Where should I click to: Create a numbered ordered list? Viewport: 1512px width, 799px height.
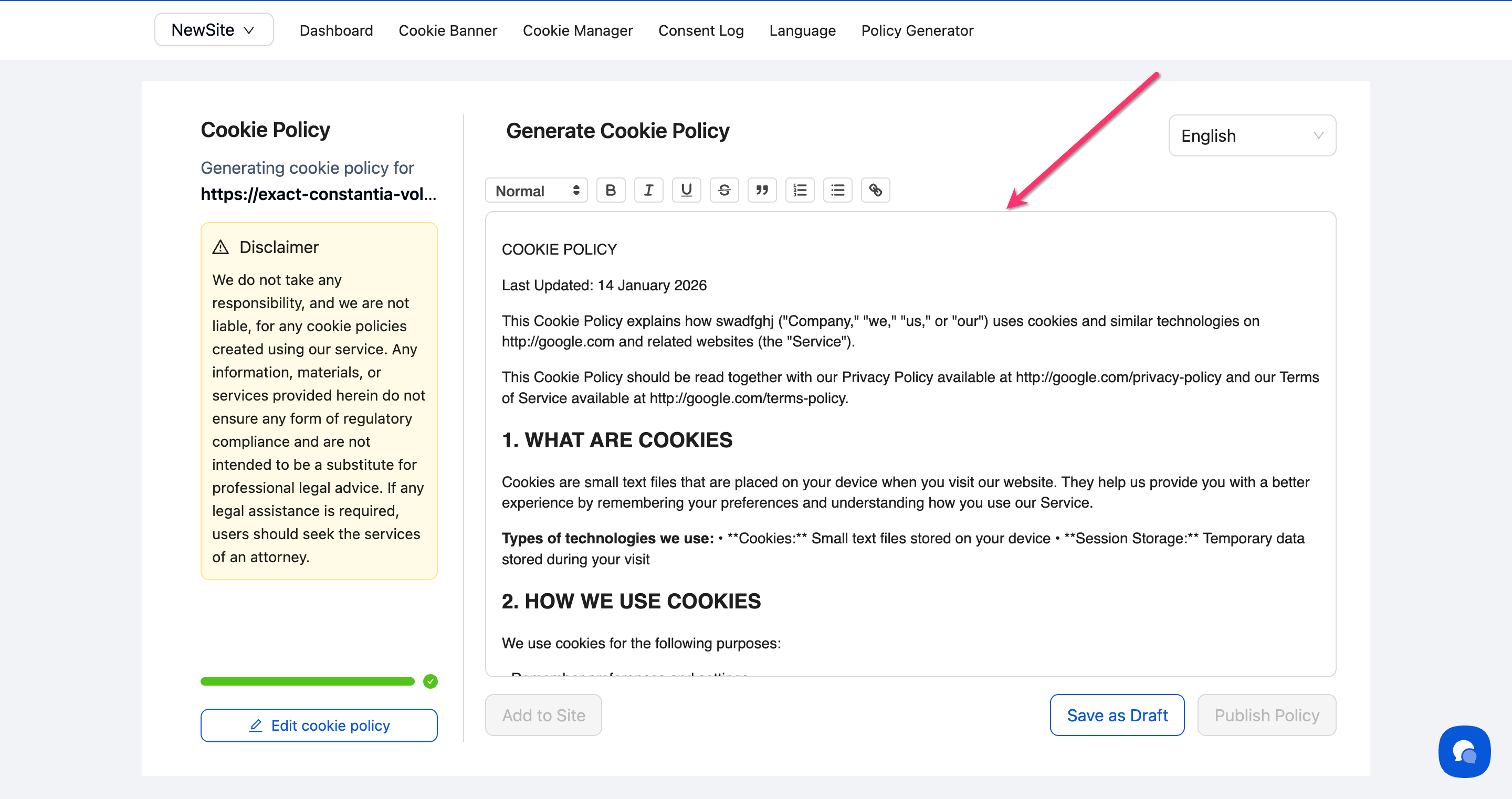[x=800, y=190]
